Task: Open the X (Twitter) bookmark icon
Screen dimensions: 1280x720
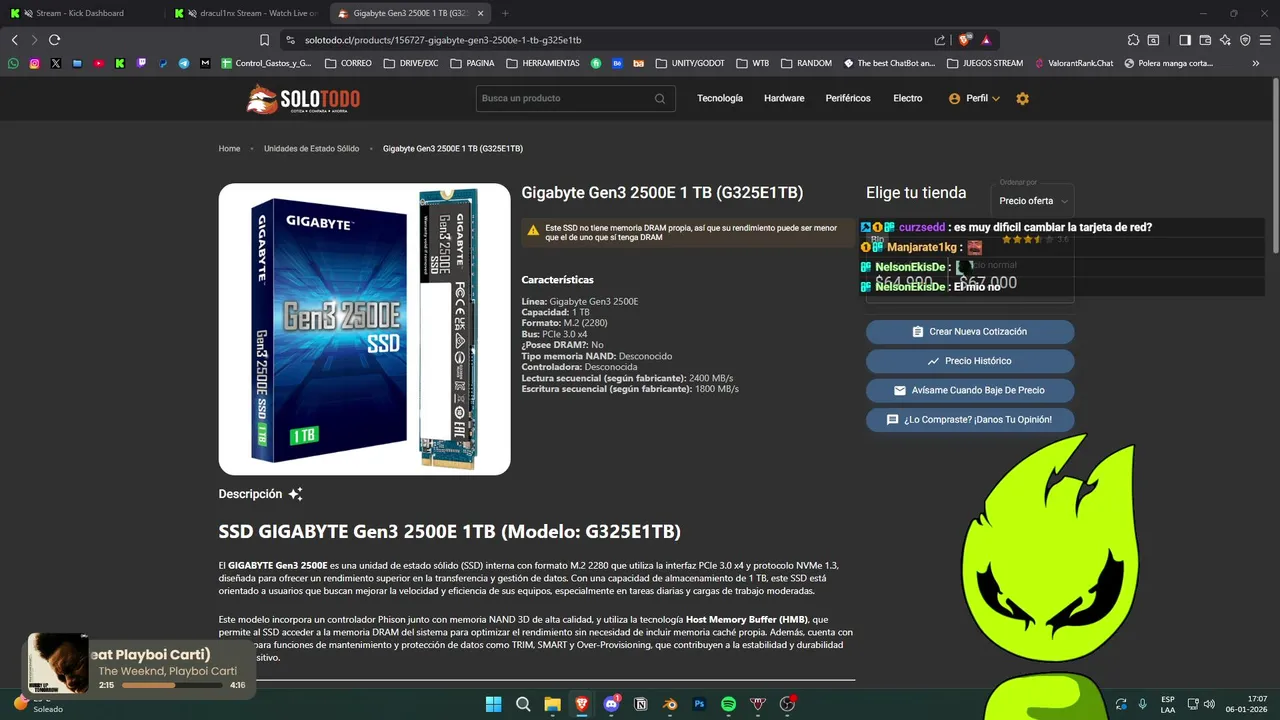Action: tap(56, 63)
